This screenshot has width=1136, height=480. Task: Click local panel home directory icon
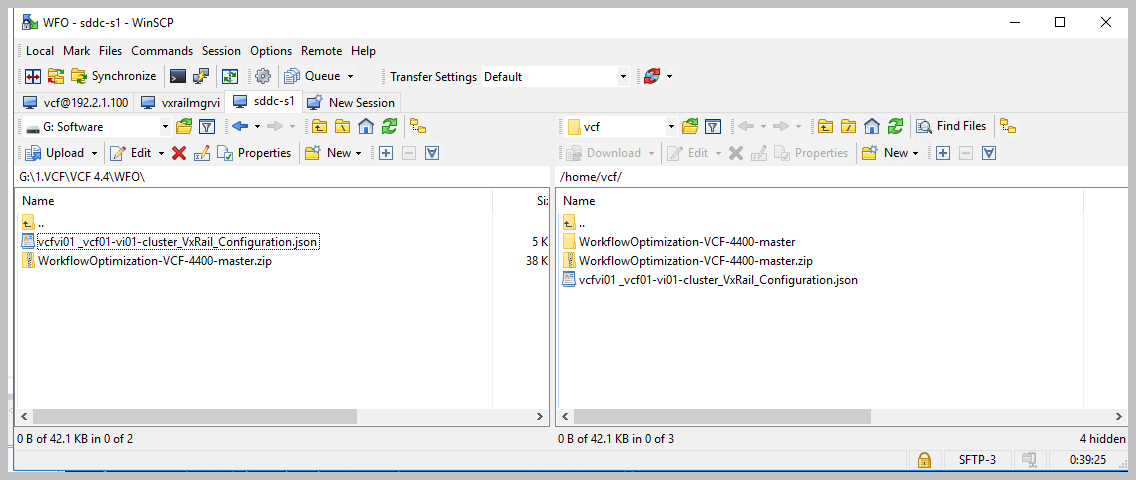(366, 126)
